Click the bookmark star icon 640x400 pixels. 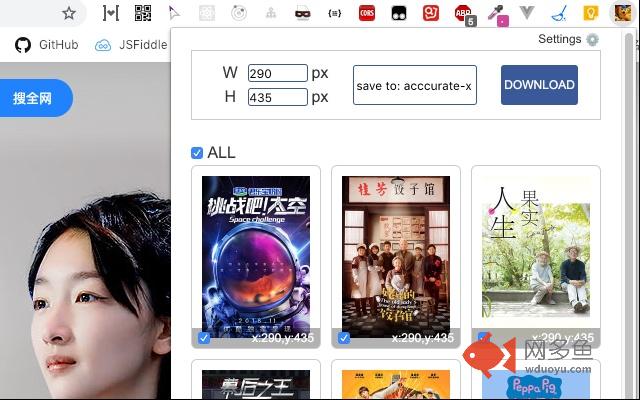[x=69, y=13]
